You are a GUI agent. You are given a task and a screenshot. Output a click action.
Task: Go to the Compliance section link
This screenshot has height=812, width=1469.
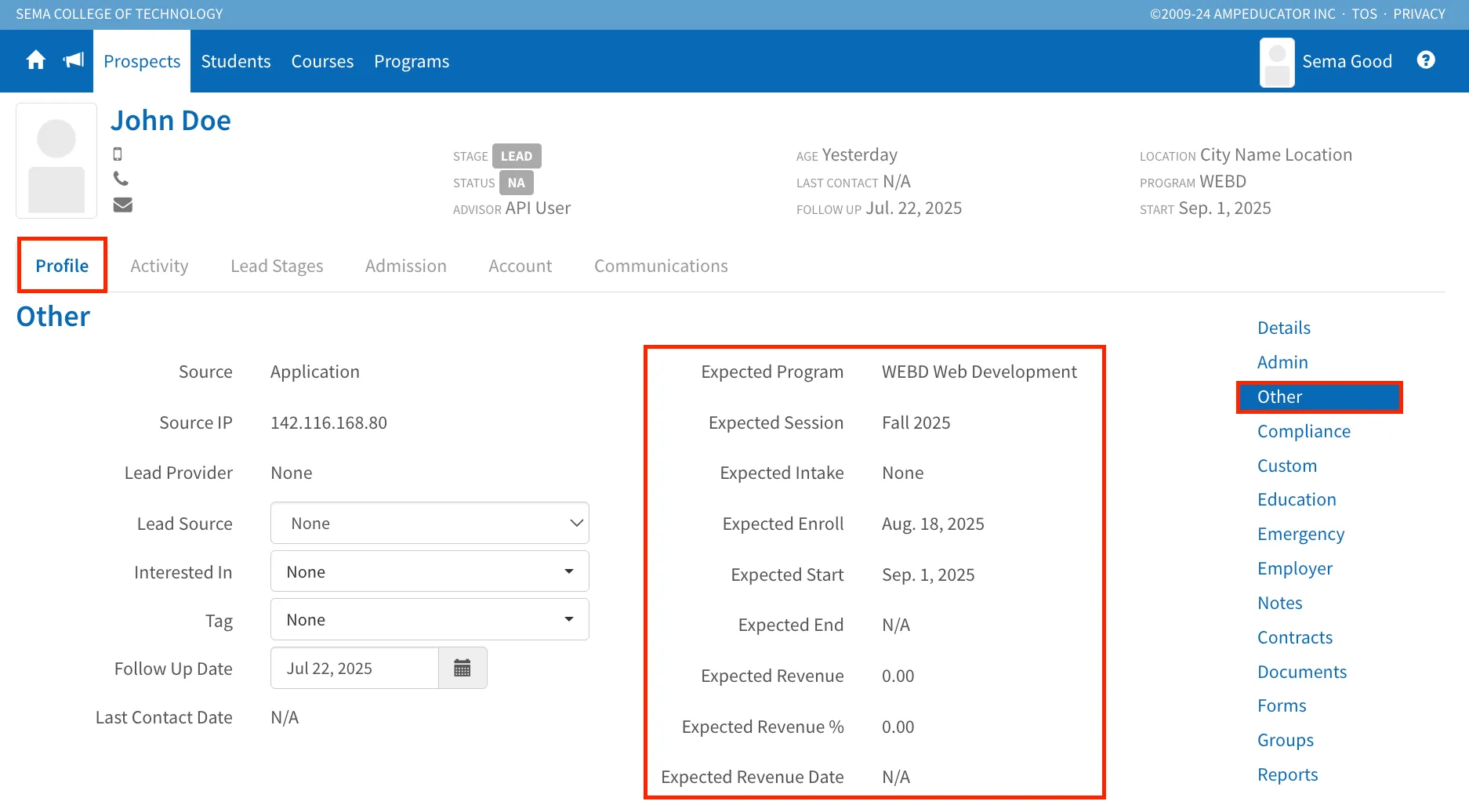pos(1304,431)
